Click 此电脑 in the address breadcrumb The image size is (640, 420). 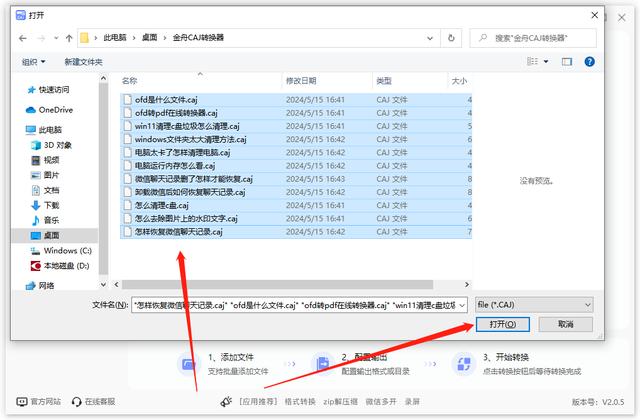tap(115, 38)
